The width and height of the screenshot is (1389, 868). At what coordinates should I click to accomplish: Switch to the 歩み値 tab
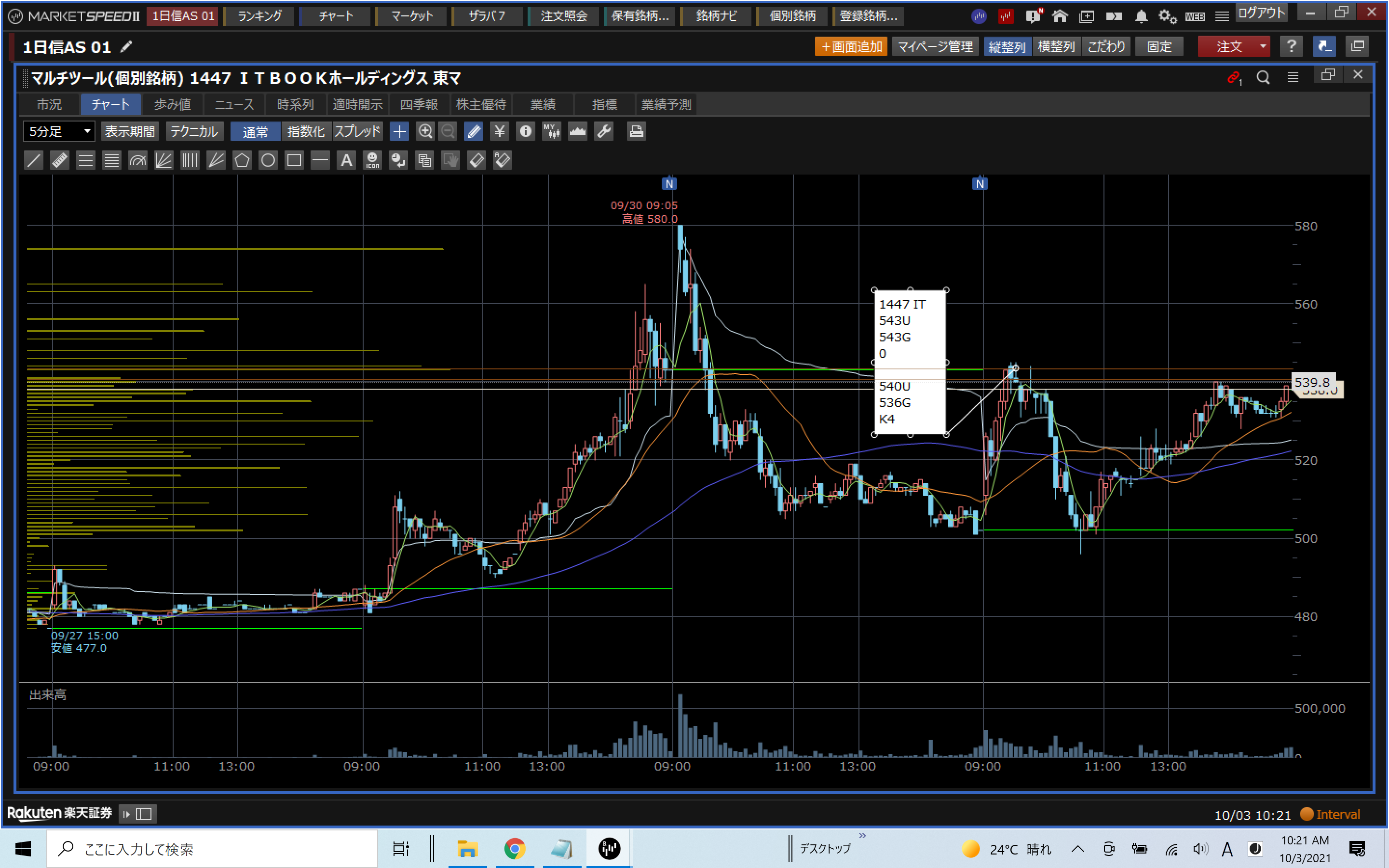point(172,105)
